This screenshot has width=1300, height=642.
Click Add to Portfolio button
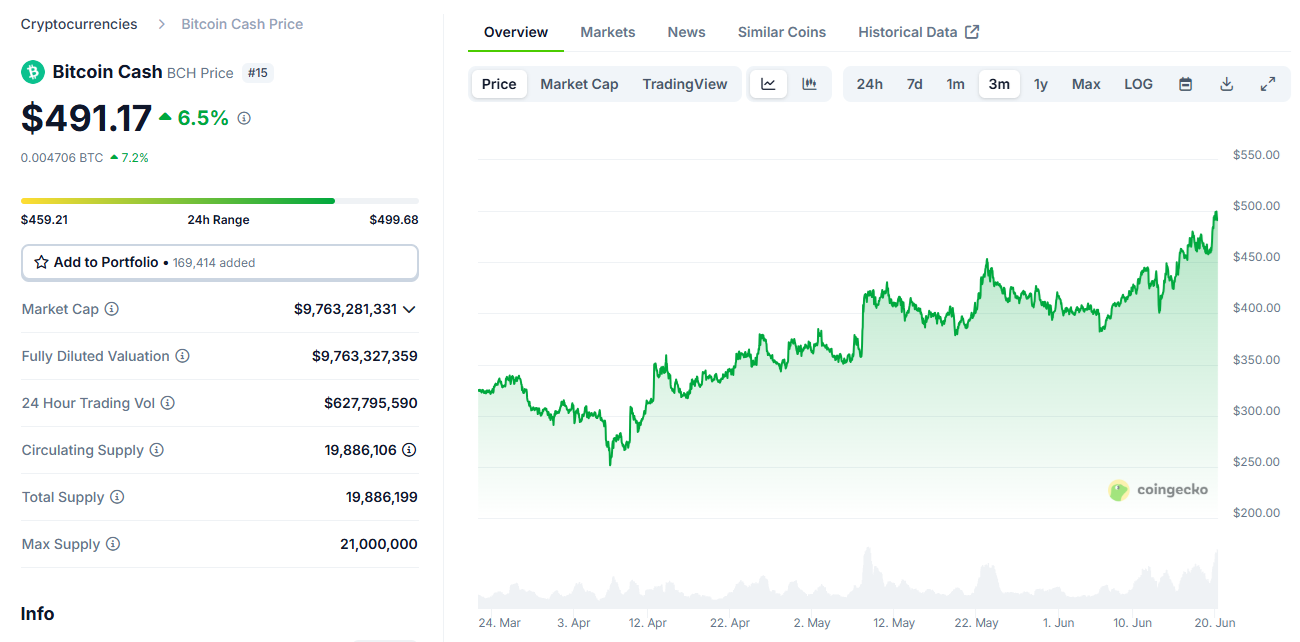click(220, 262)
